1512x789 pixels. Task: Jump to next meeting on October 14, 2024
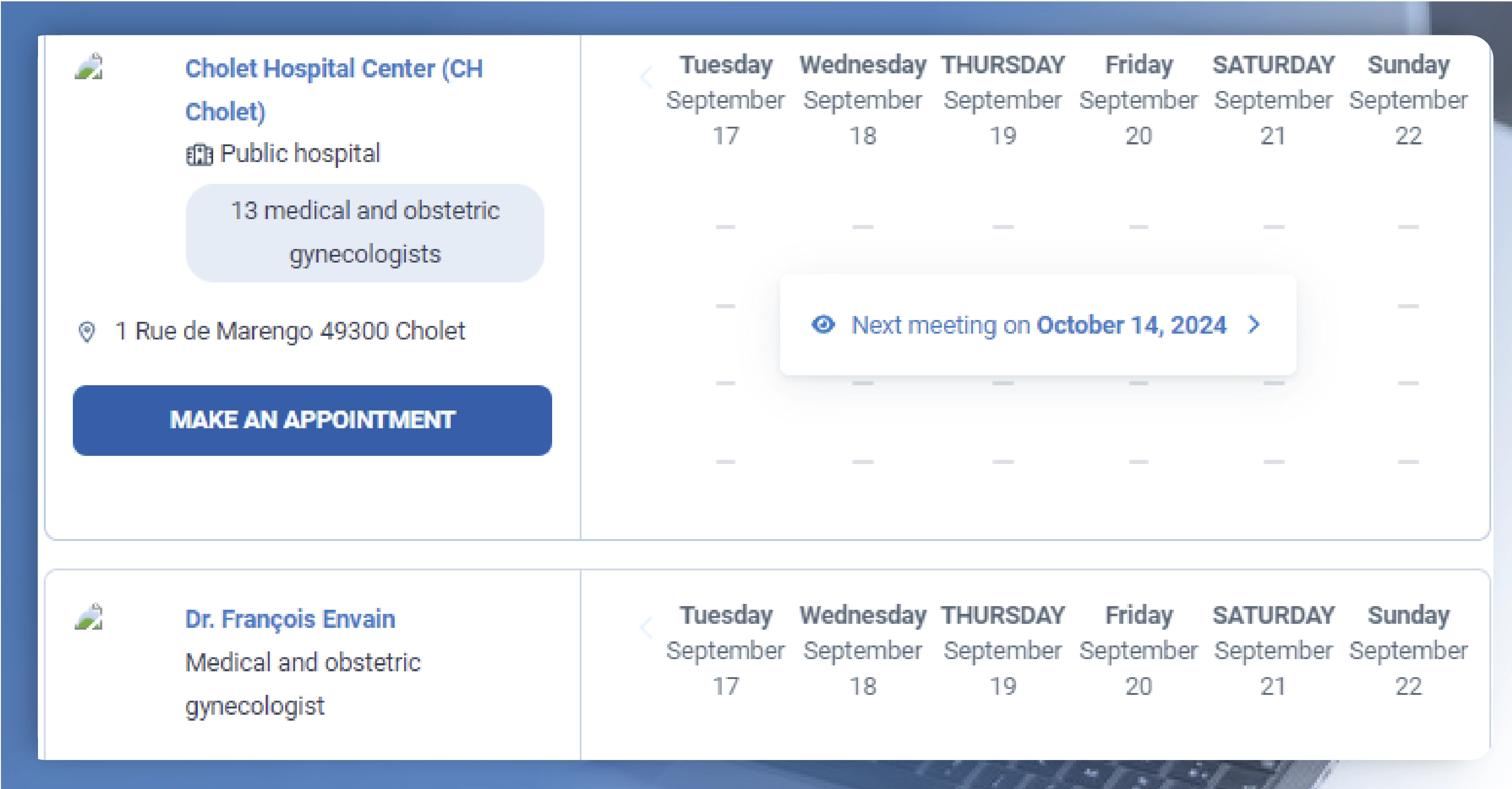point(1038,325)
